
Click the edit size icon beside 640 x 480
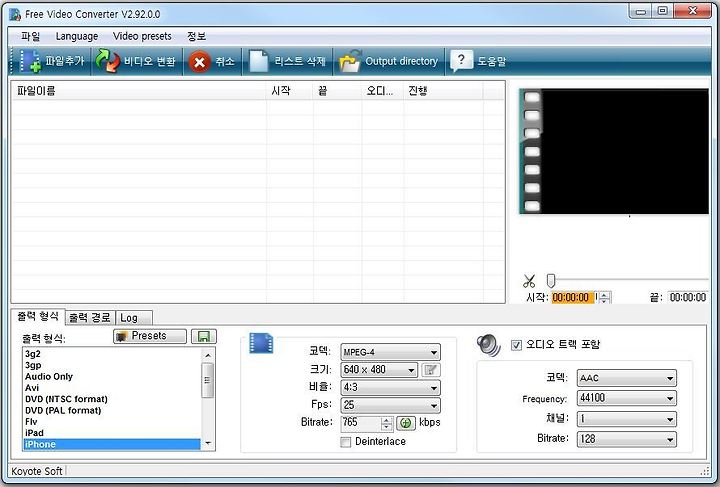(431, 370)
